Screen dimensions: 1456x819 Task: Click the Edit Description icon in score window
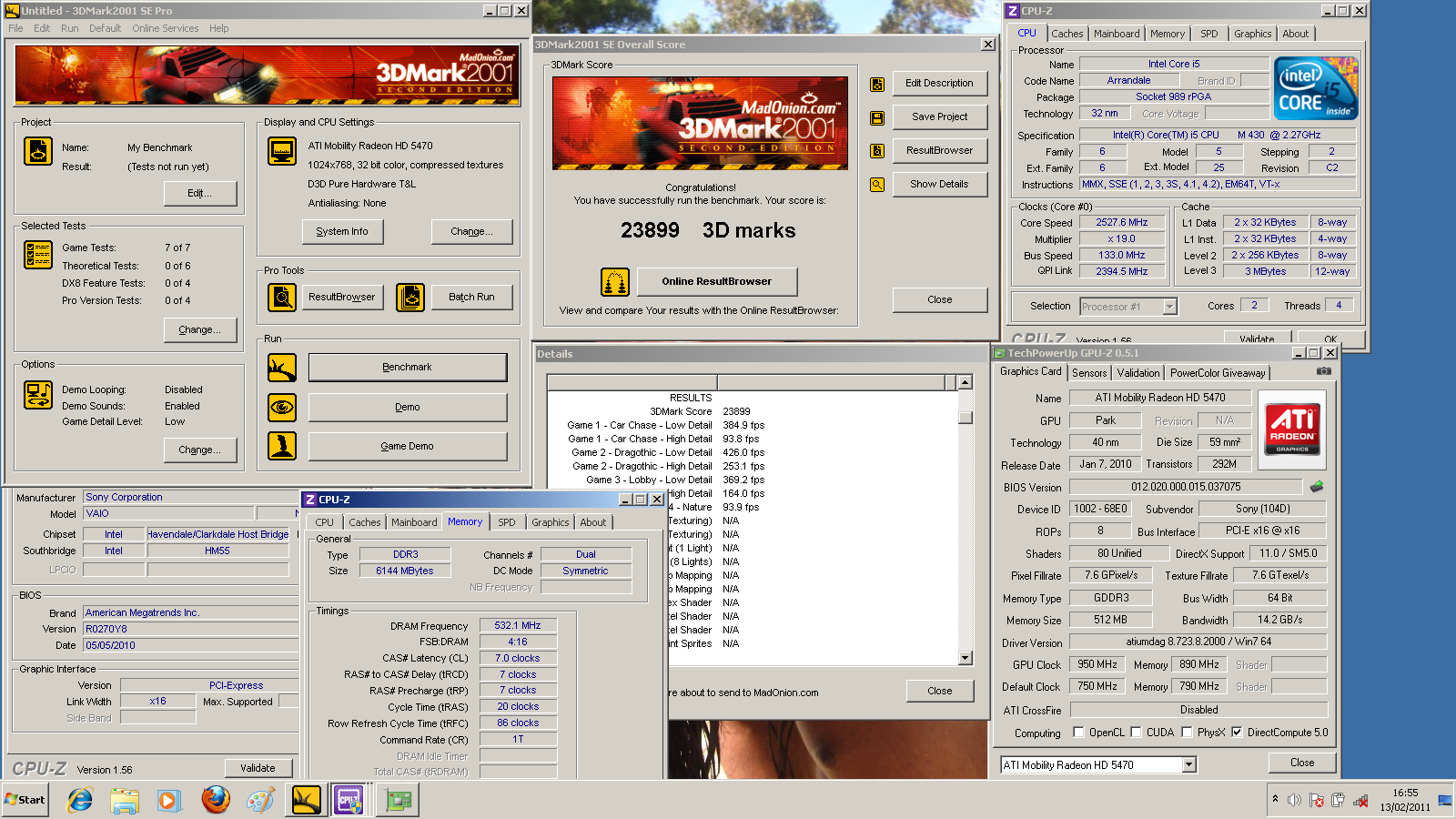click(x=877, y=84)
